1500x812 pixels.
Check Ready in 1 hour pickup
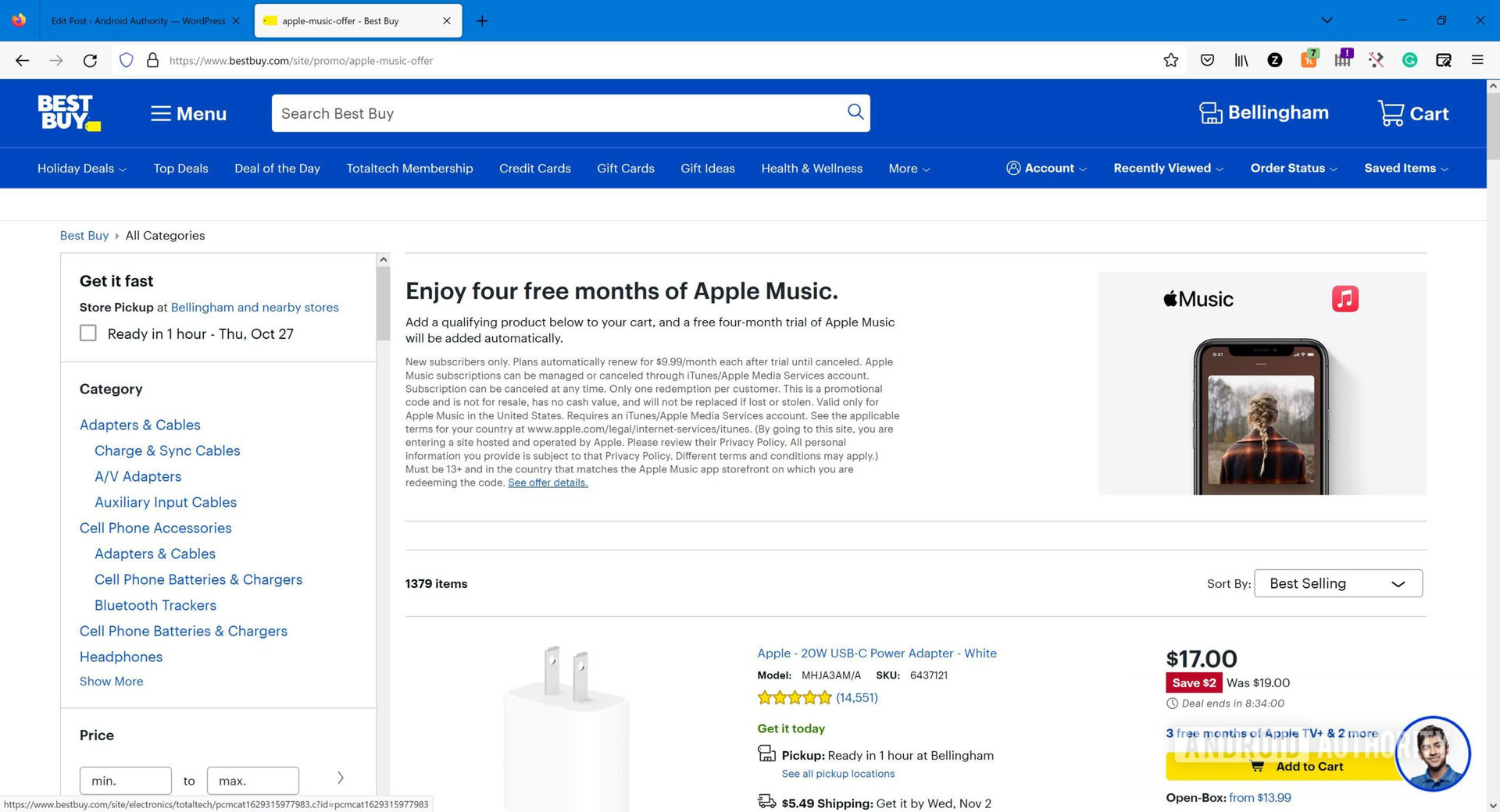pyautogui.click(x=88, y=333)
